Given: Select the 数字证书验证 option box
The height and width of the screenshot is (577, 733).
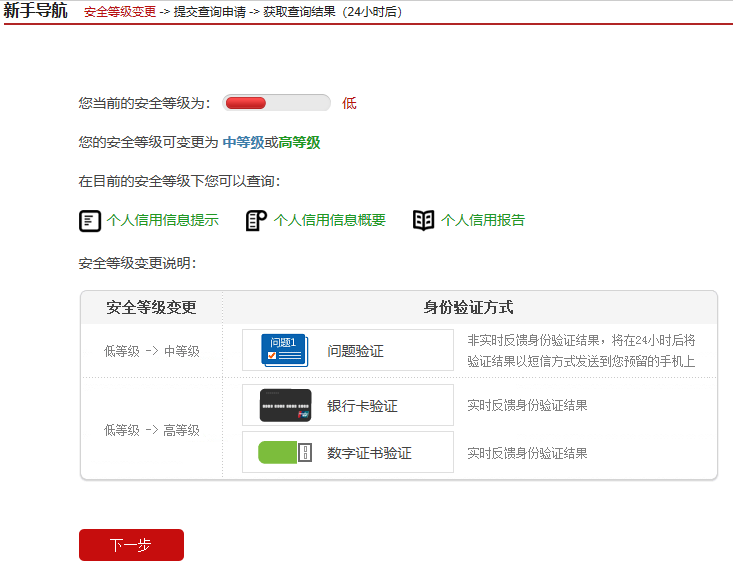Looking at the screenshot, I should point(348,452).
